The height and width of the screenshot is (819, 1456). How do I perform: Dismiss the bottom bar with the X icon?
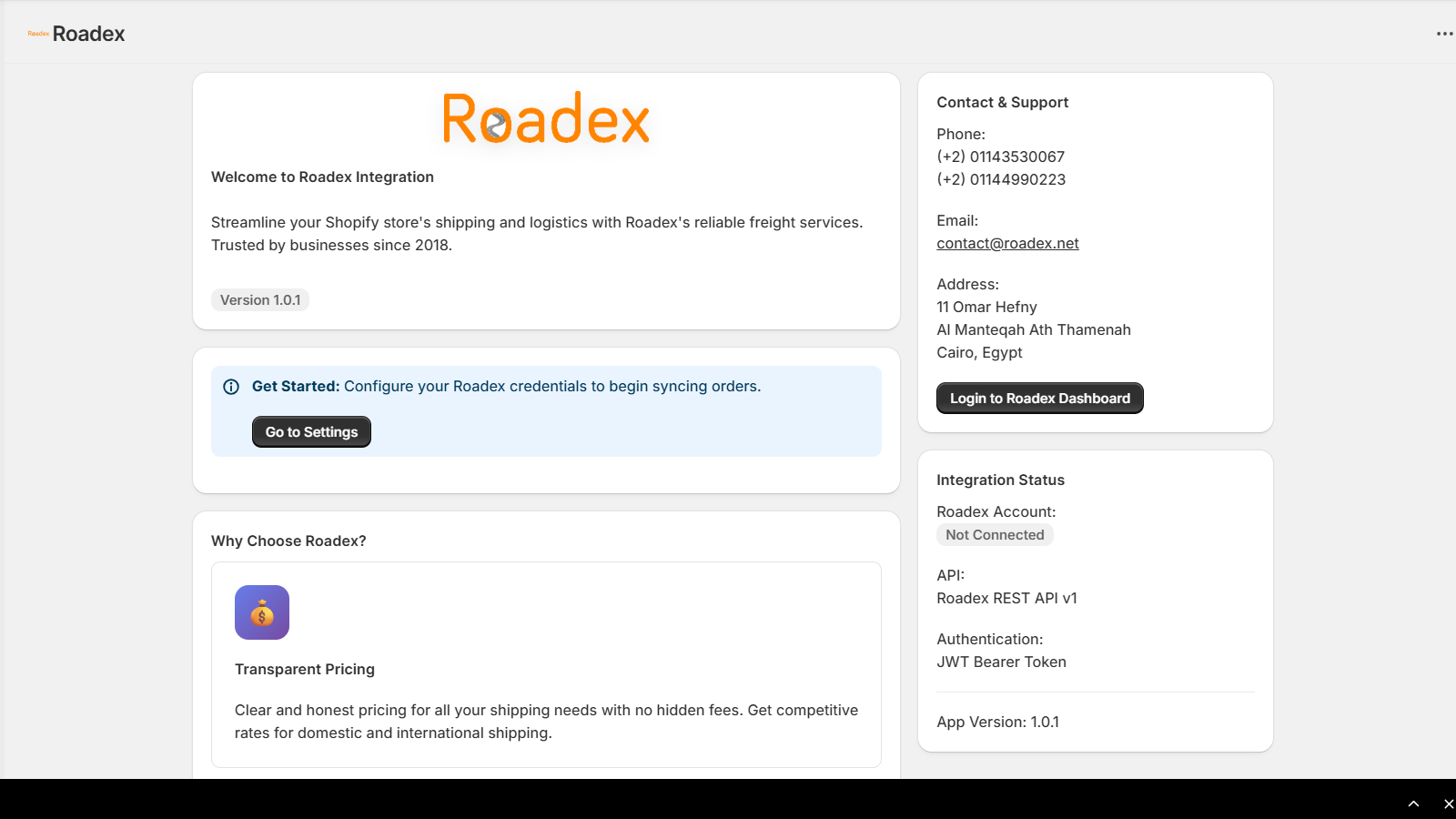1448,804
